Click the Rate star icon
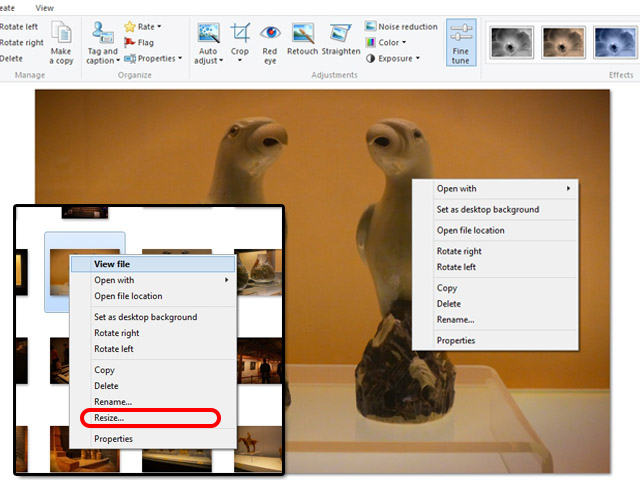 coord(130,27)
